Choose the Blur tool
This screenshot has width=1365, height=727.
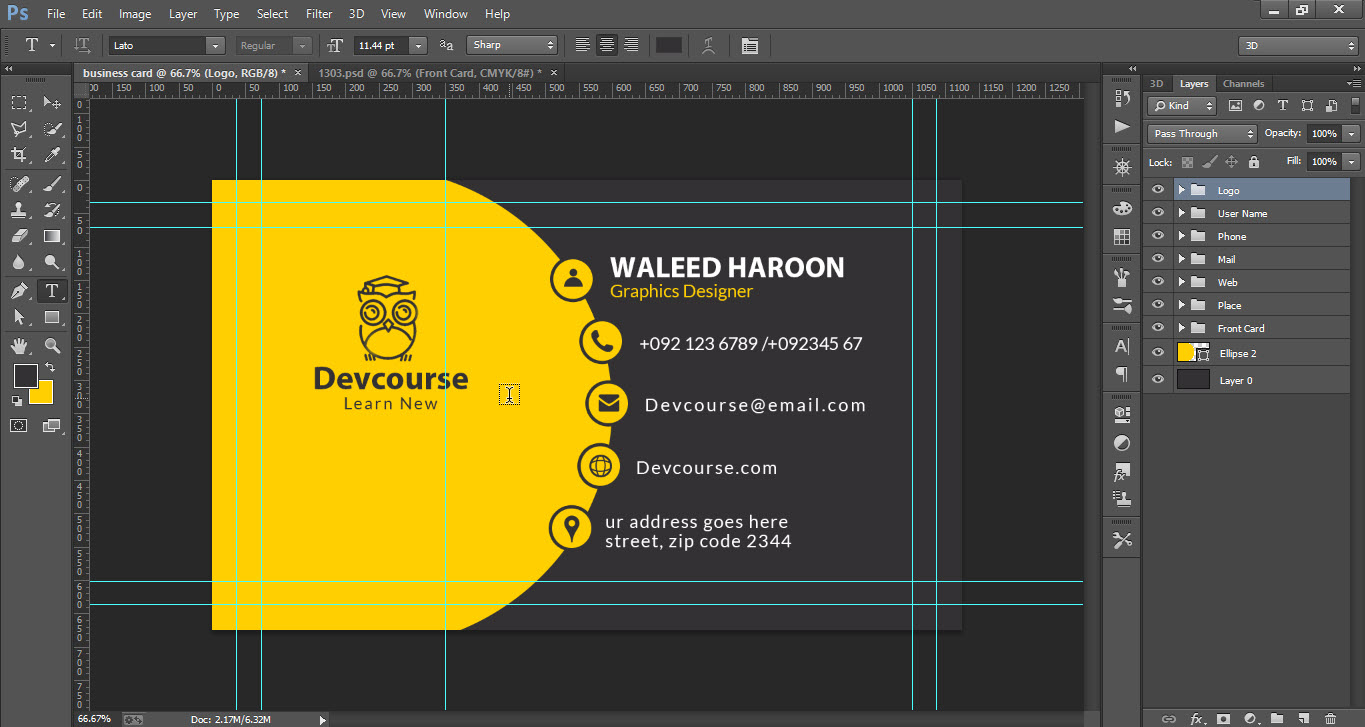click(19, 262)
